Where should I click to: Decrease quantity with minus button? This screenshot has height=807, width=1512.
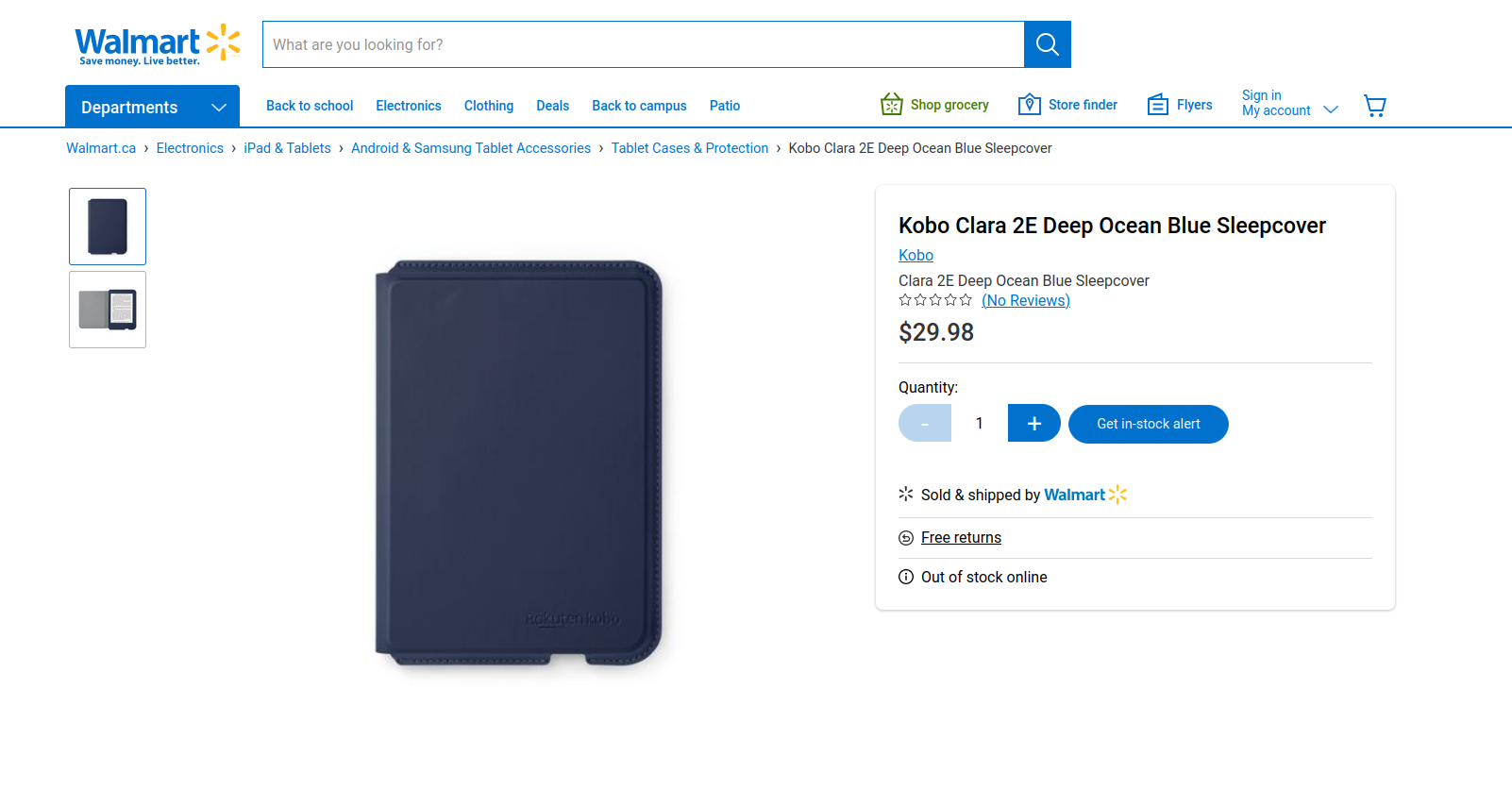pyautogui.click(x=925, y=423)
